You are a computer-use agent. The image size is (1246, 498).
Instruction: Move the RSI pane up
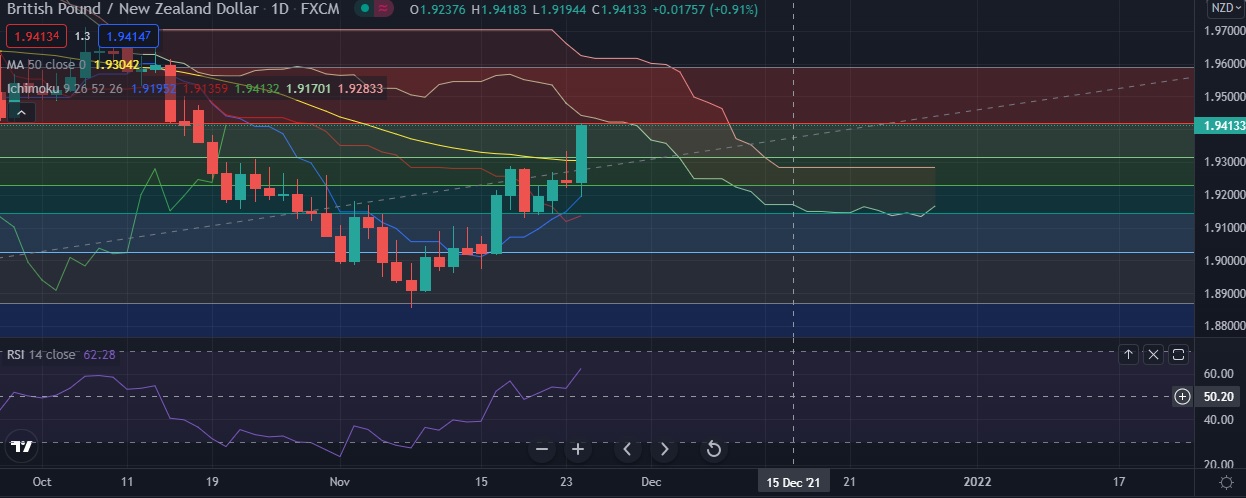pos(1128,354)
